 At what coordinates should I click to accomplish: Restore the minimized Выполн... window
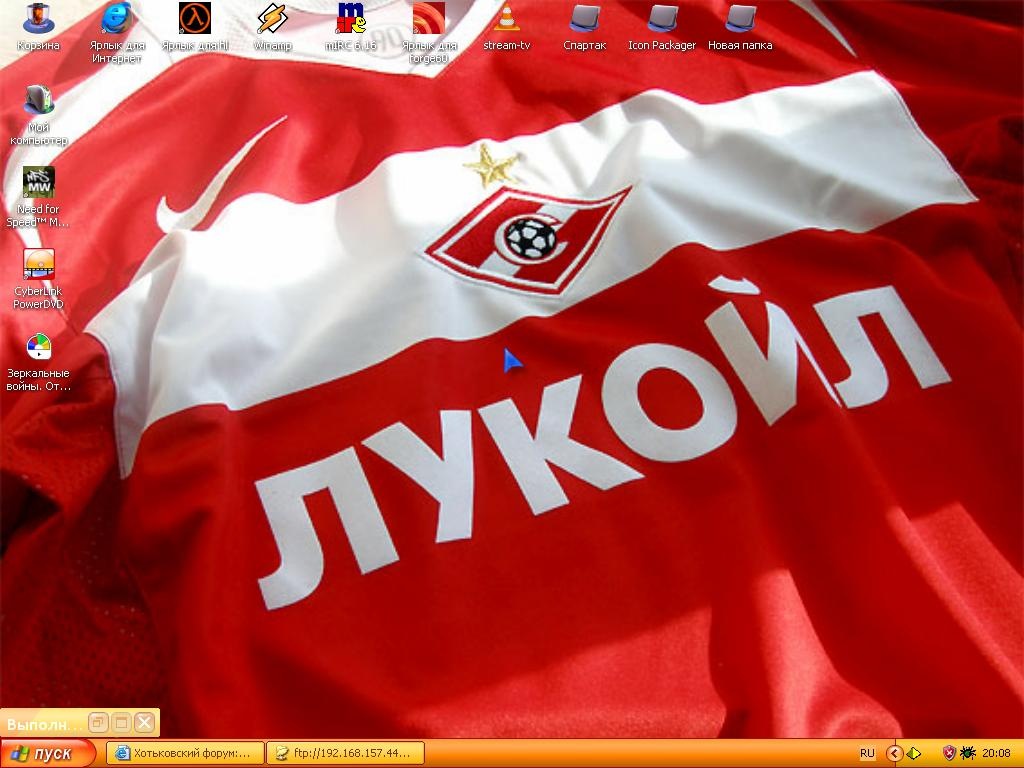pos(98,722)
